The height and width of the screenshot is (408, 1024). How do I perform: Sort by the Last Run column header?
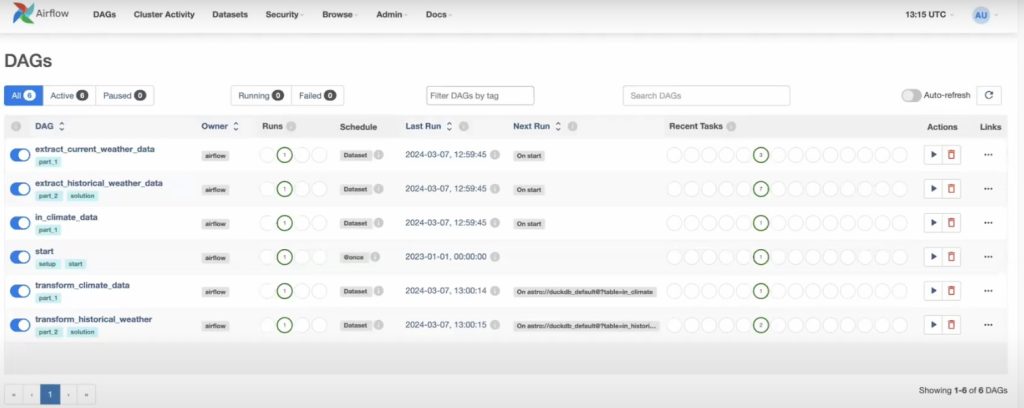pyautogui.click(x=424, y=127)
